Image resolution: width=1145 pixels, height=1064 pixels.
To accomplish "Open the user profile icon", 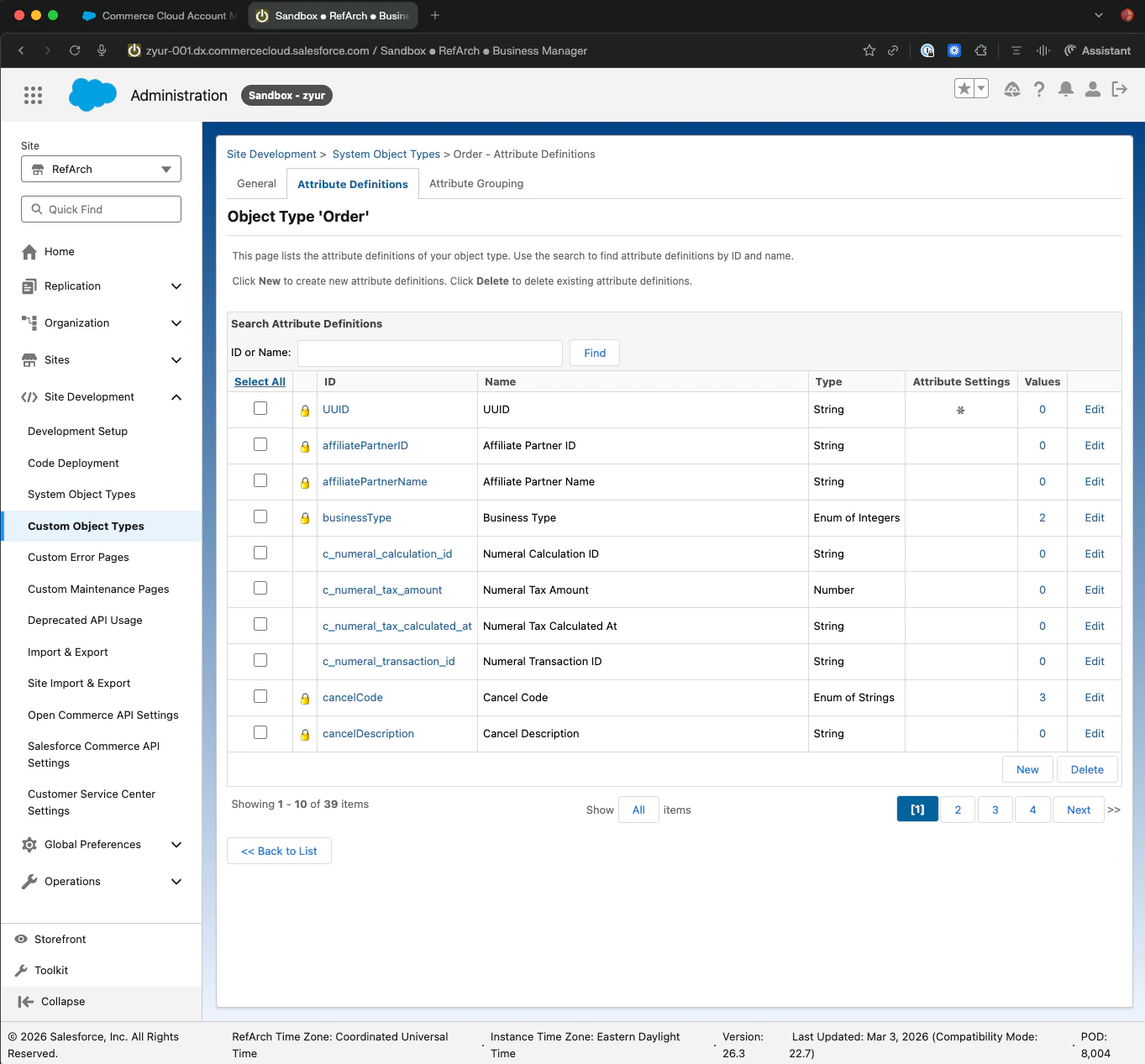I will (x=1093, y=89).
